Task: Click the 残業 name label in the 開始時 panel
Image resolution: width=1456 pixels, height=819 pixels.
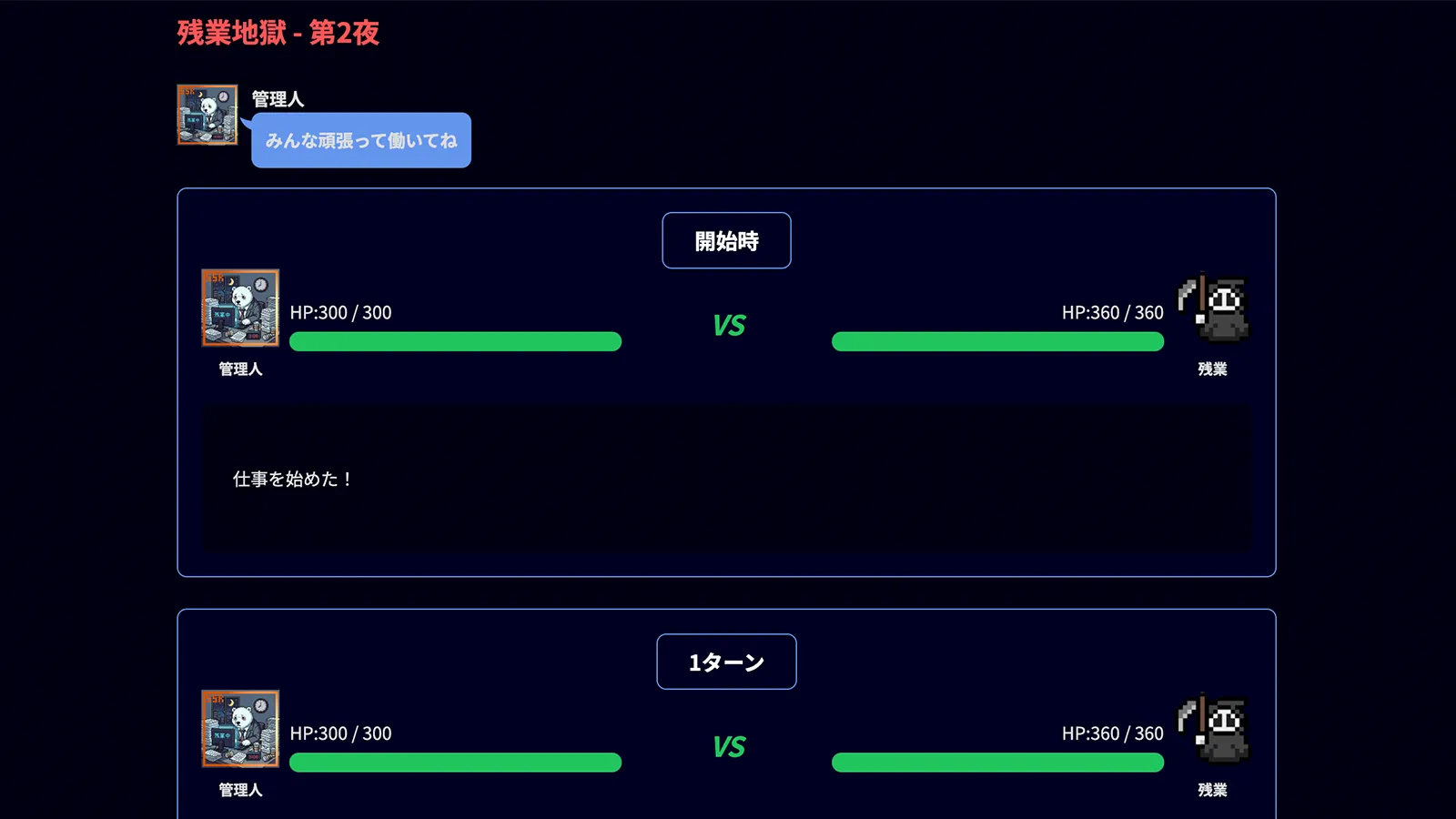Action: [1212, 369]
